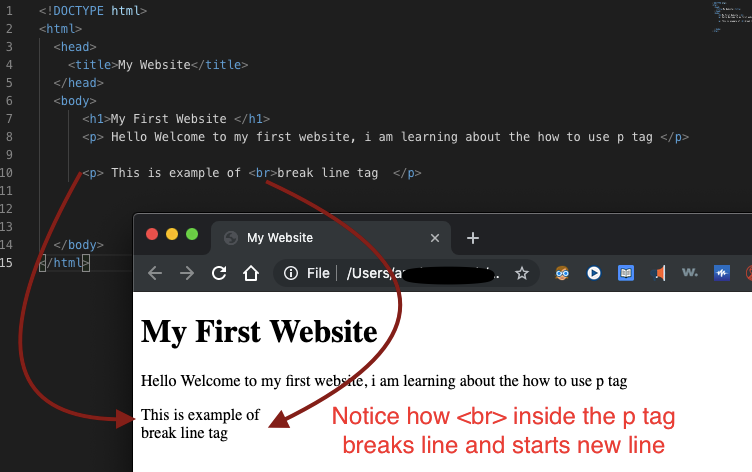Select the My Website browser tab
752x472 pixels.
[x=330, y=238]
